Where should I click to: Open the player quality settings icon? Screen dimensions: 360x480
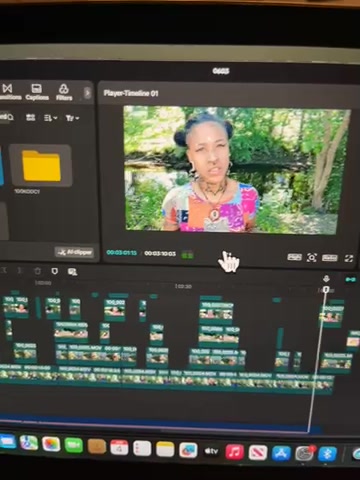(x=294, y=257)
